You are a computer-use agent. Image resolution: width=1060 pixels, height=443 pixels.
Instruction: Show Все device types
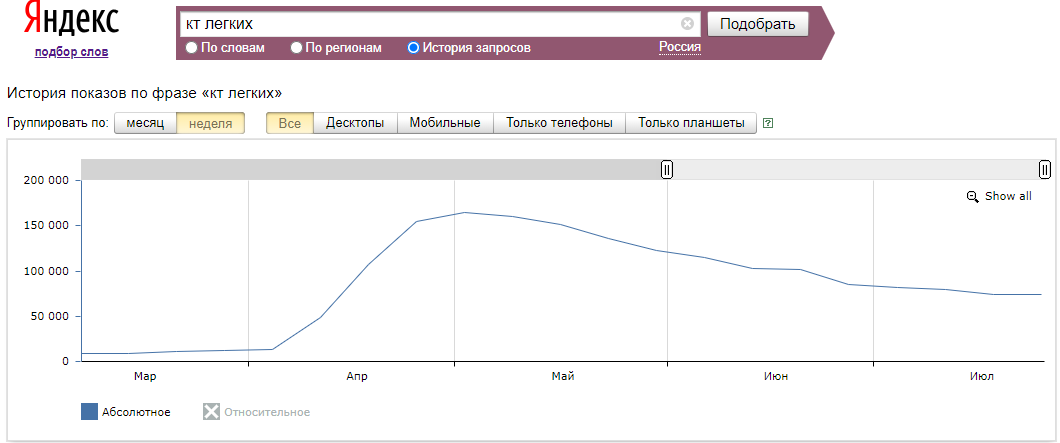pyautogui.click(x=289, y=123)
